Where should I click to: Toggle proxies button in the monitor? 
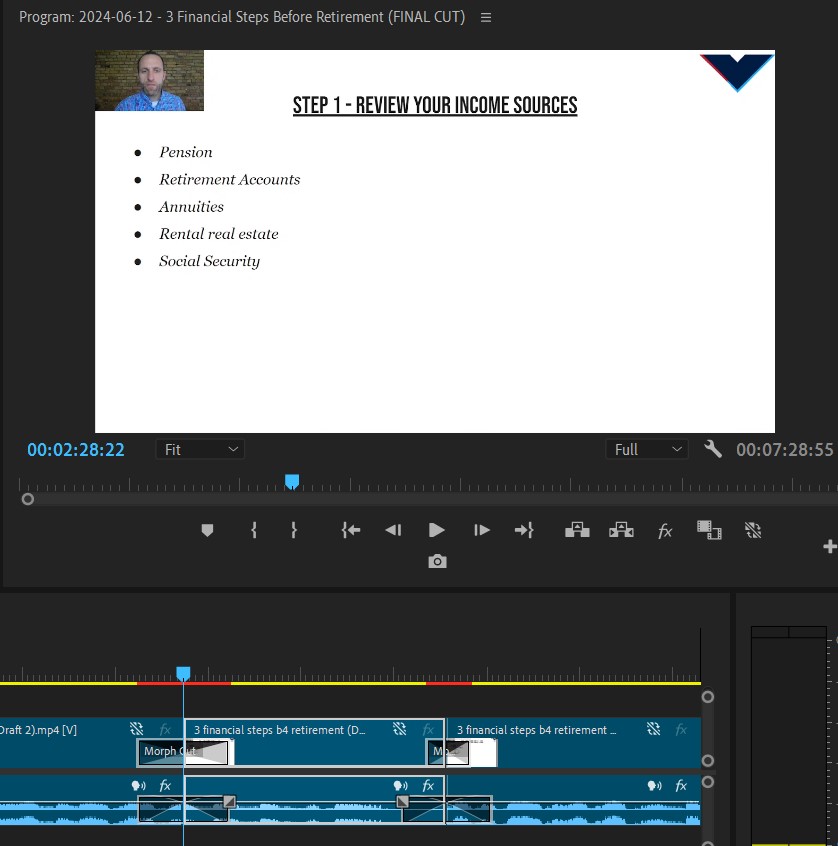point(753,530)
